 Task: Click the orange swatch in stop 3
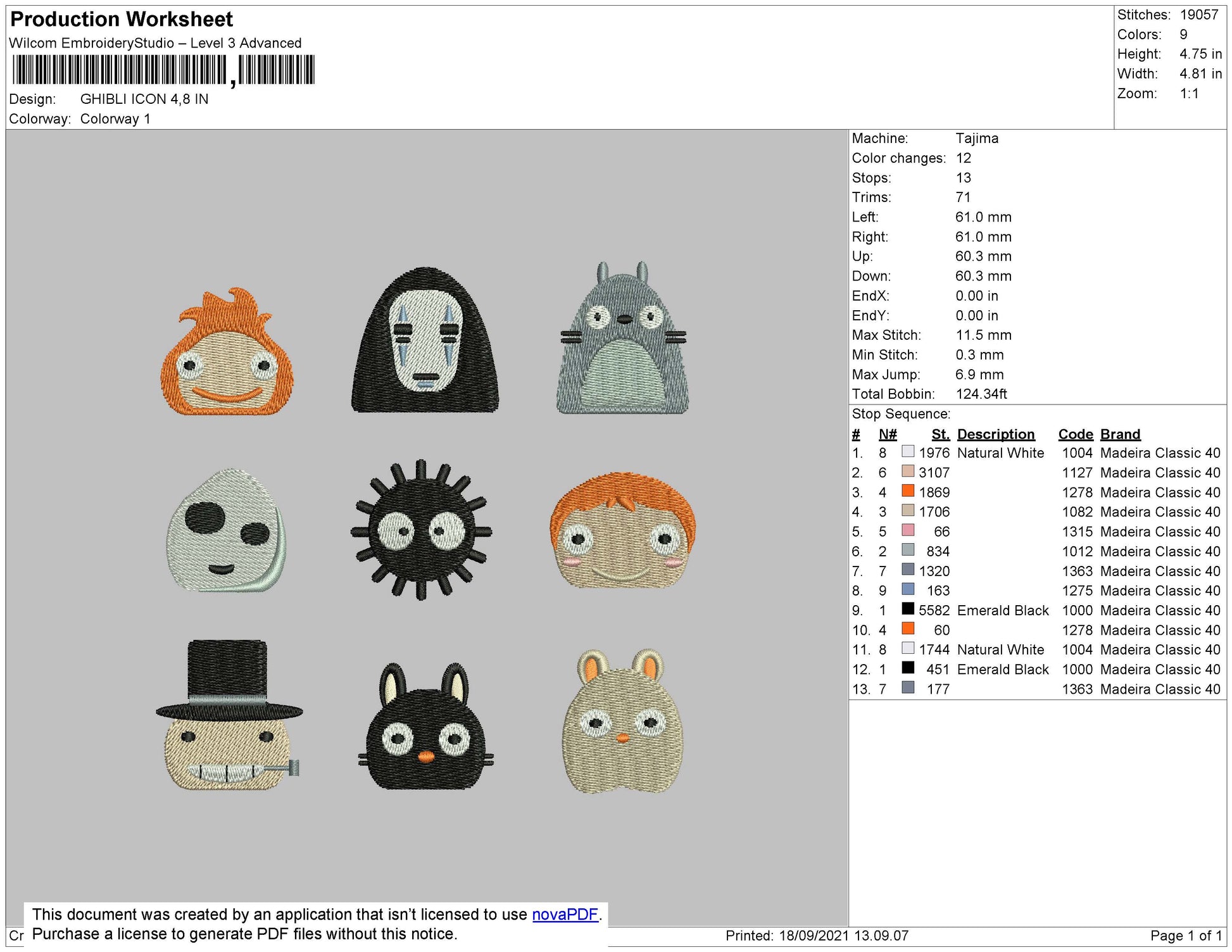click(908, 491)
